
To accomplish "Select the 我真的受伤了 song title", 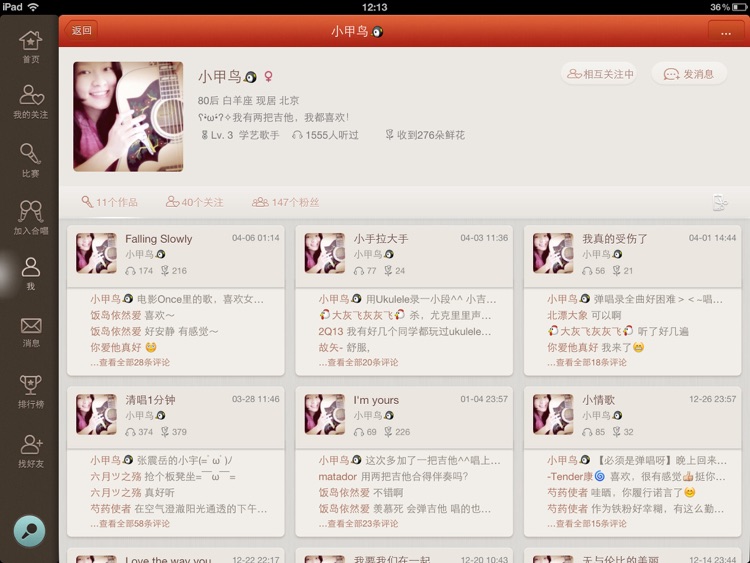I will click(x=615, y=239).
